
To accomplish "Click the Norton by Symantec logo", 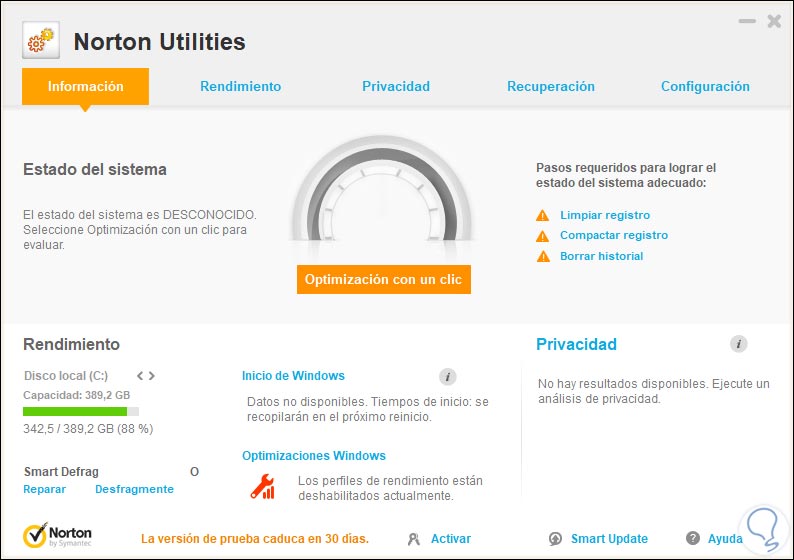I will (57, 536).
